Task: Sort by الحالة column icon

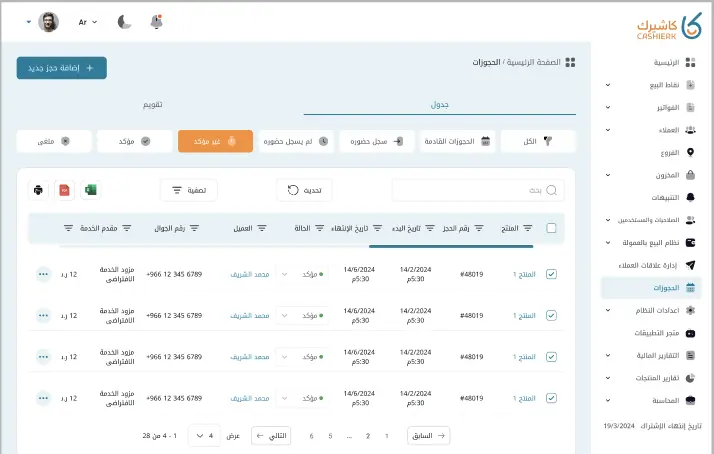Action: (x=320, y=228)
